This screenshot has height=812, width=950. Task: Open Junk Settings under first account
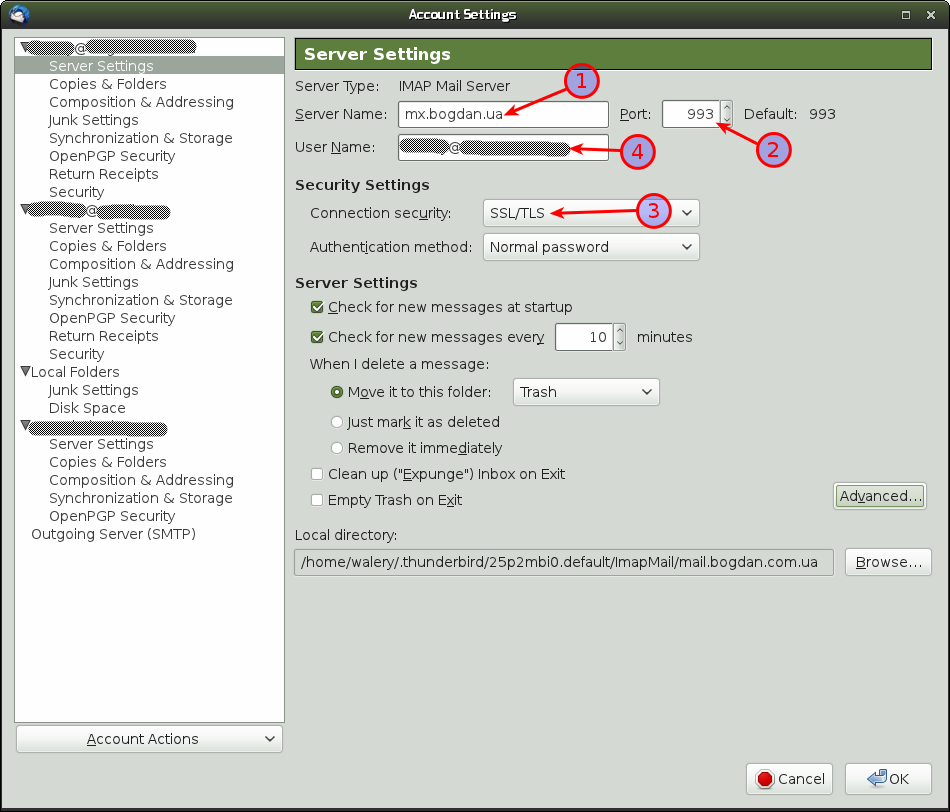[94, 120]
